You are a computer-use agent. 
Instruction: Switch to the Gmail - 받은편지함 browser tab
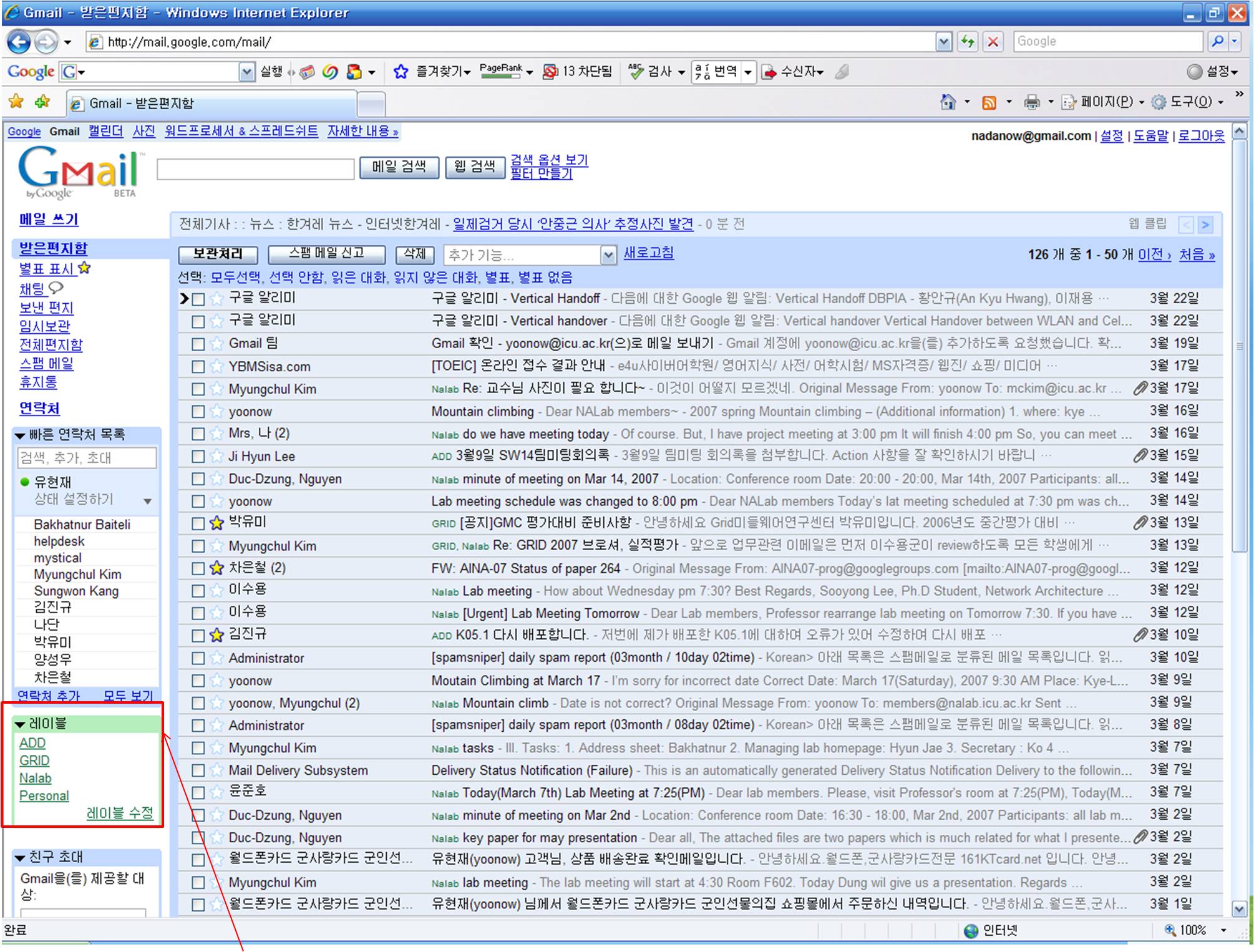(x=212, y=104)
